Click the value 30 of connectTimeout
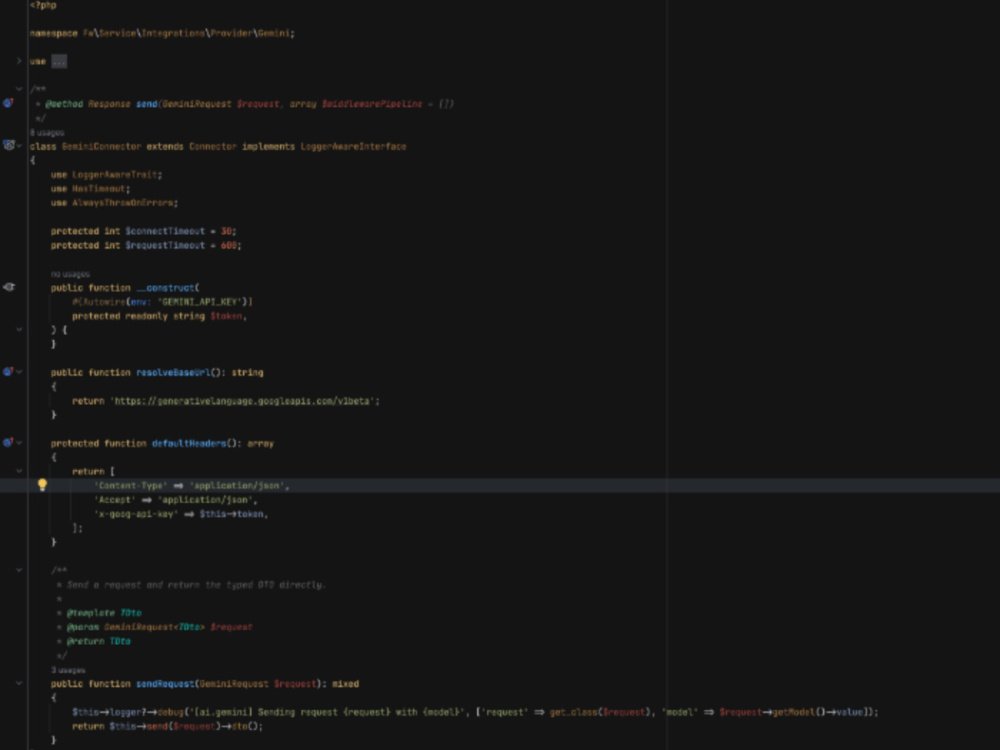 tap(226, 231)
